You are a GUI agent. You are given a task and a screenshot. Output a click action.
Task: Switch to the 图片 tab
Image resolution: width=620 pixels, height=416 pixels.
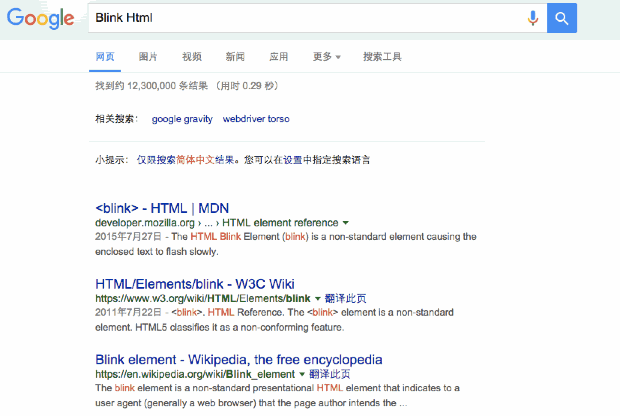(148, 57)
